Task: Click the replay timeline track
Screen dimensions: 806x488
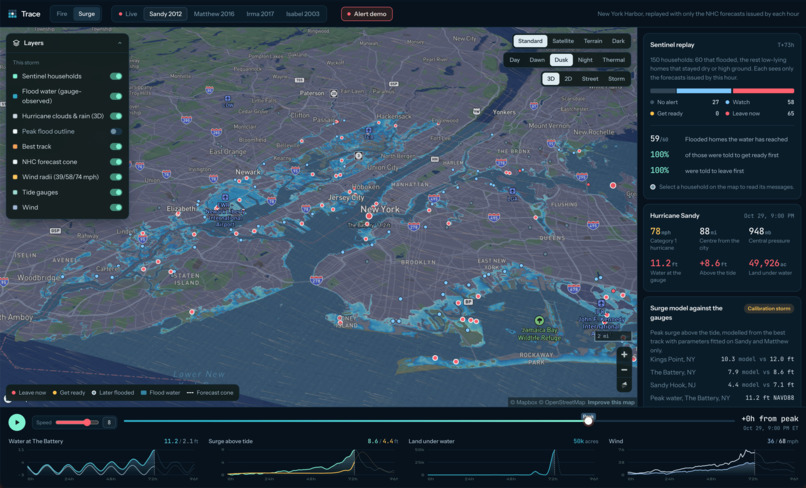Action: (429, 421)
